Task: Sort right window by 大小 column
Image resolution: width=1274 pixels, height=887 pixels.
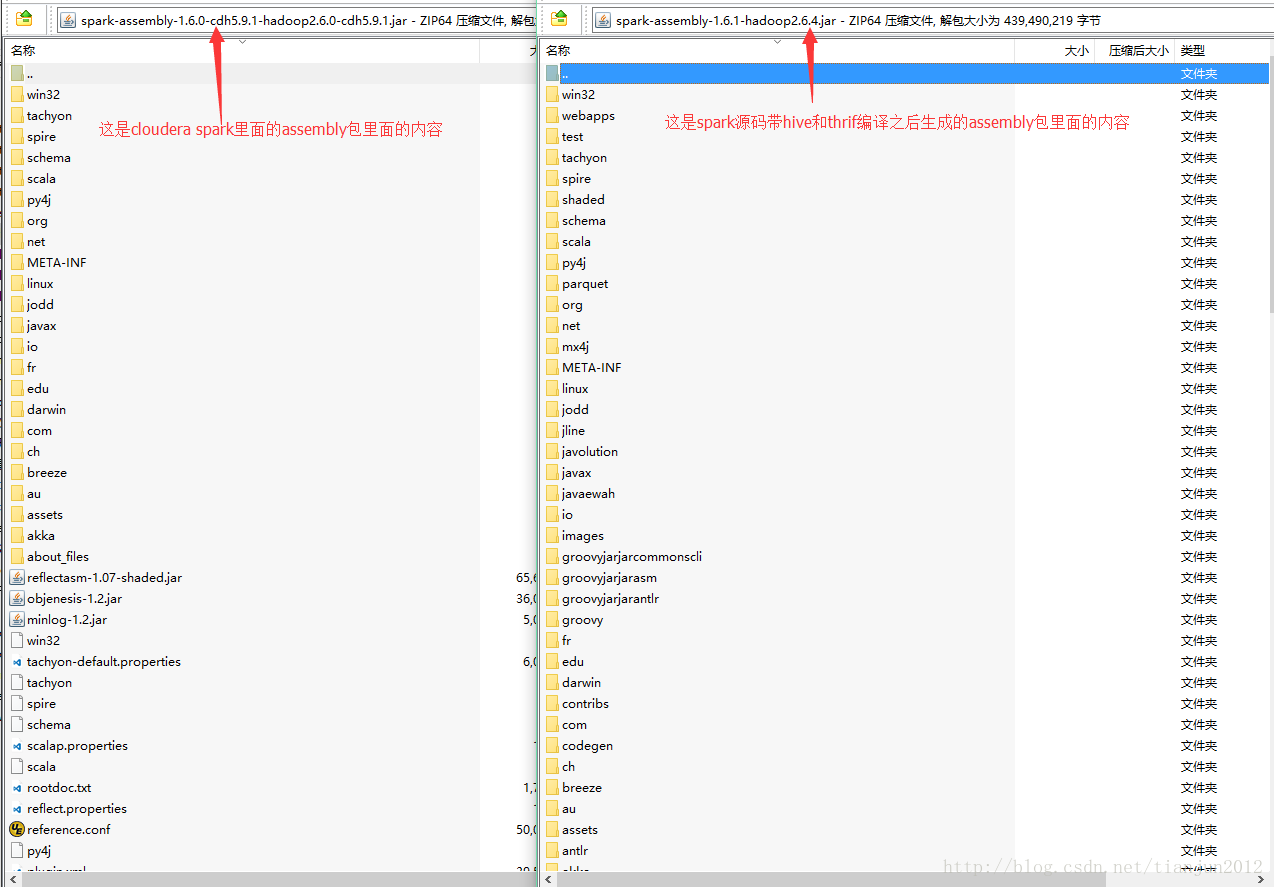Action: coord(1055,50)
